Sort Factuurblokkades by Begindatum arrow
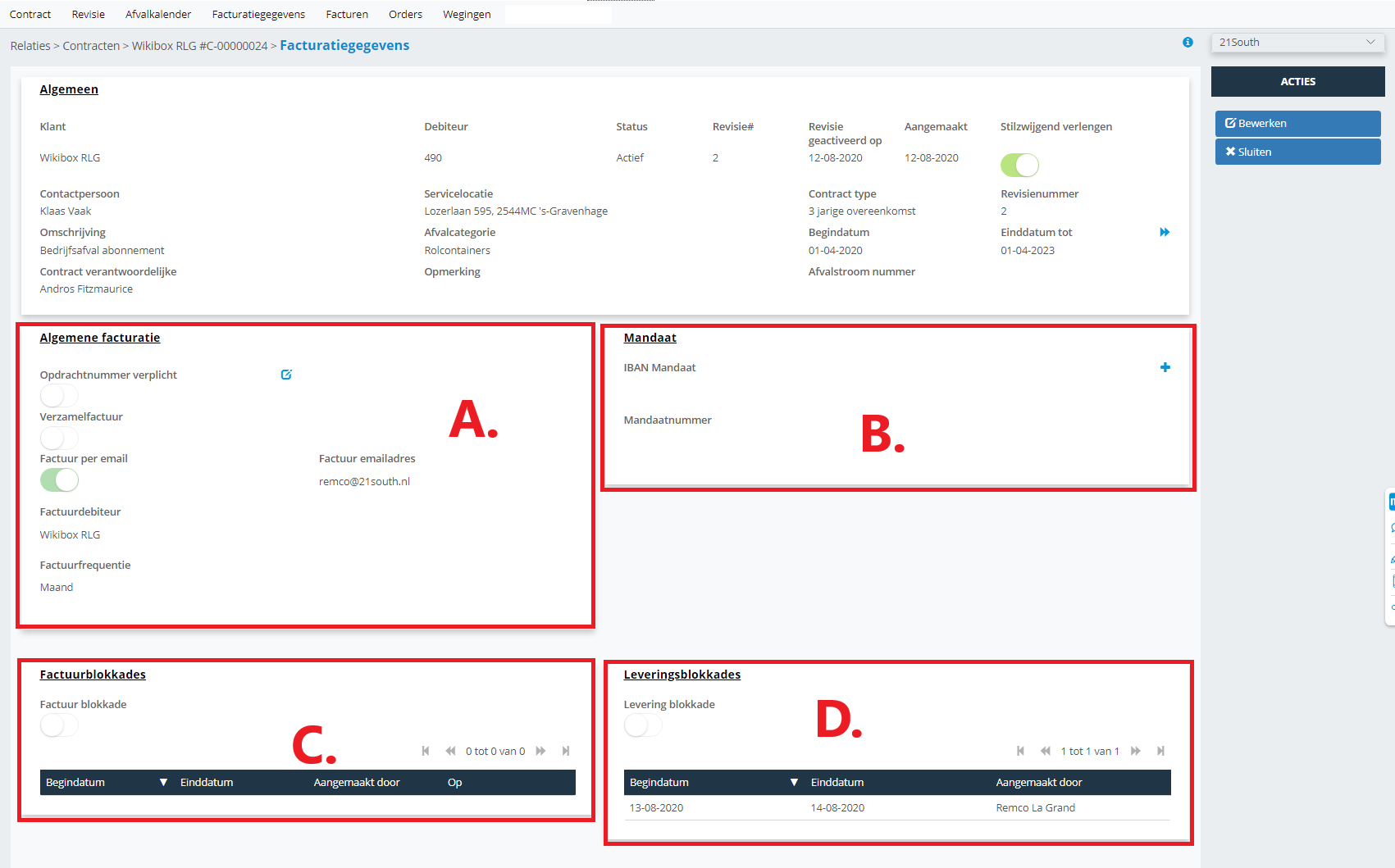The height and width of the screenshot is (868, 1395). [x=163, y=783]
